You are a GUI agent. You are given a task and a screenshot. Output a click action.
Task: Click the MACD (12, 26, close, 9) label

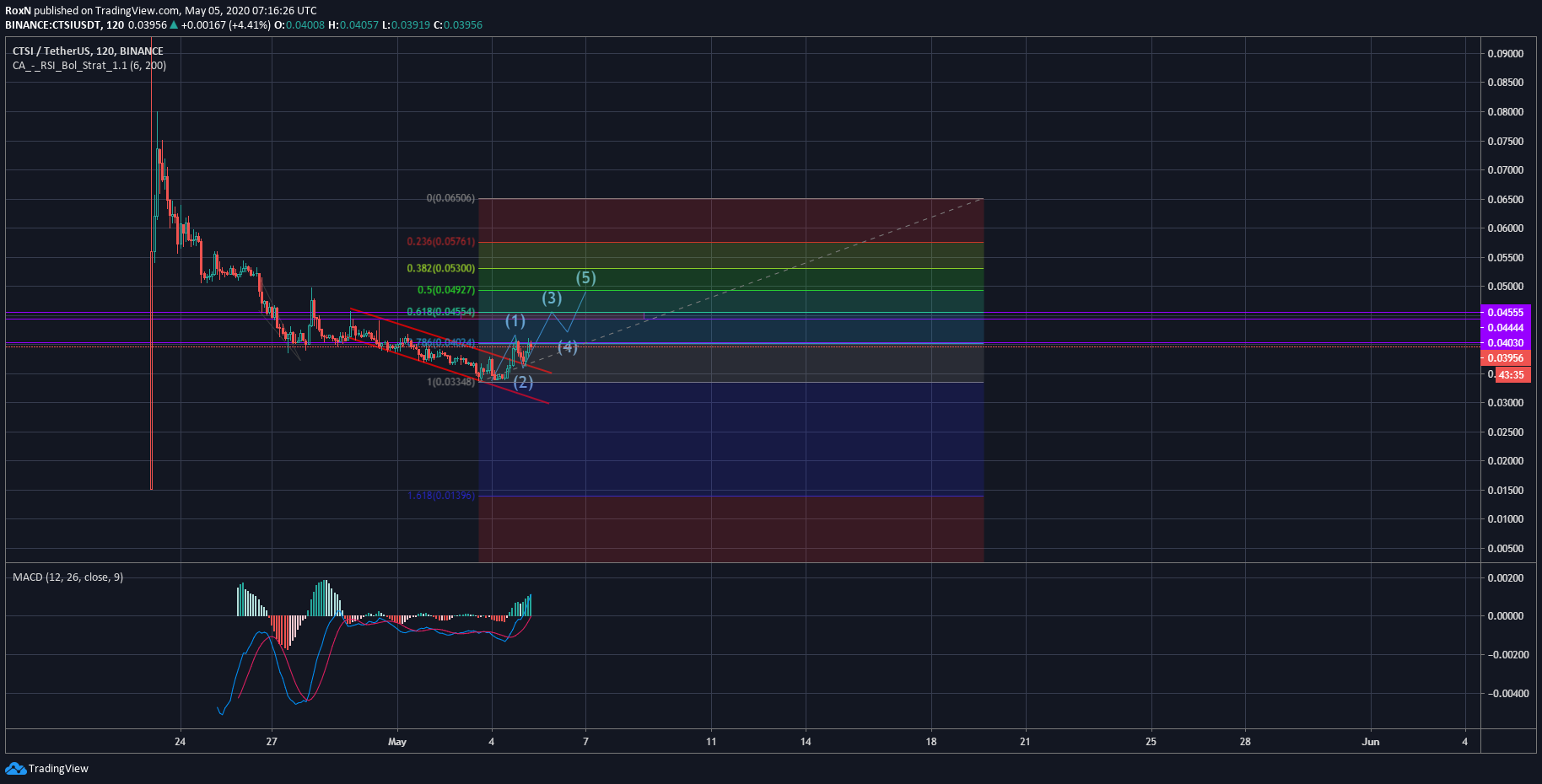67,577
